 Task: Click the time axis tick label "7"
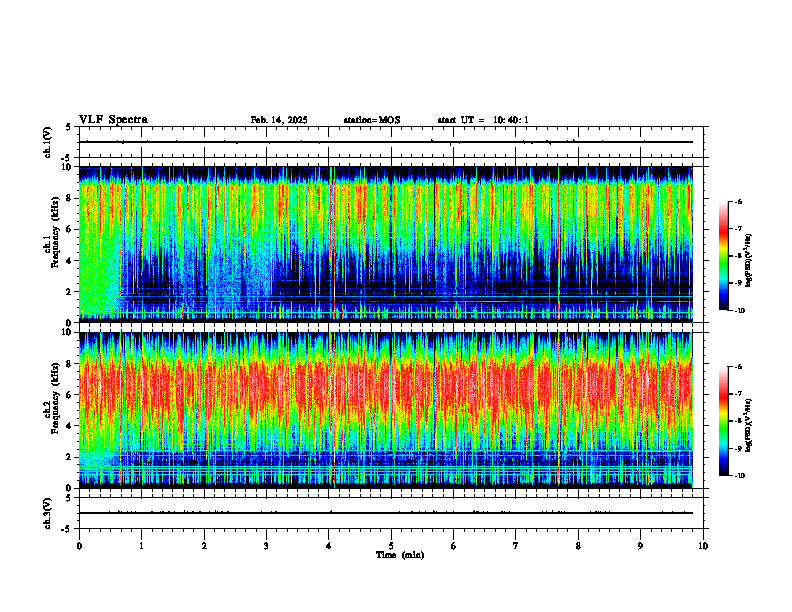516,546
